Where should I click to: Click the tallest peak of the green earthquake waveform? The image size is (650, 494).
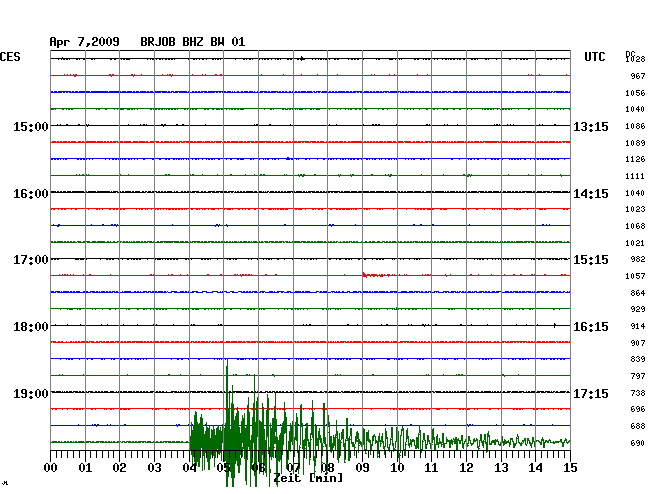[x=227, y=361]
